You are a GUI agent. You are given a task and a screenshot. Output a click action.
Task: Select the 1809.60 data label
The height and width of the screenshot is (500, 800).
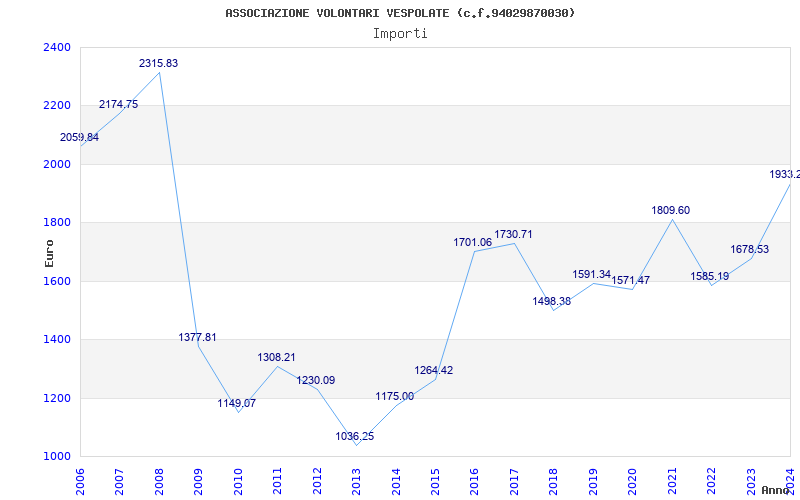click(x=670, y=210)
